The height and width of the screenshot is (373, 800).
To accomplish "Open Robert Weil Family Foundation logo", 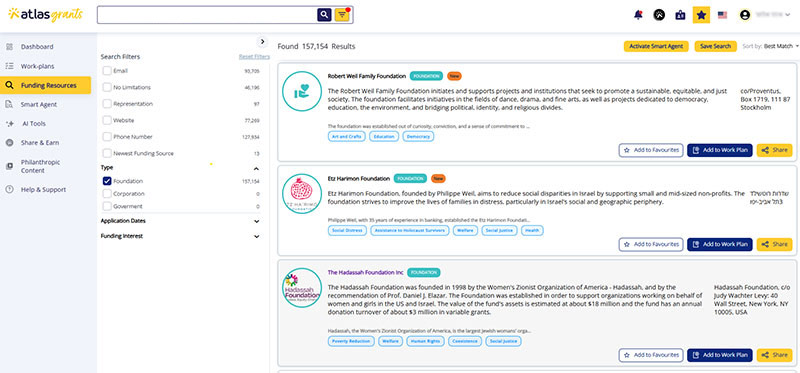I will (x=302, y=91).
